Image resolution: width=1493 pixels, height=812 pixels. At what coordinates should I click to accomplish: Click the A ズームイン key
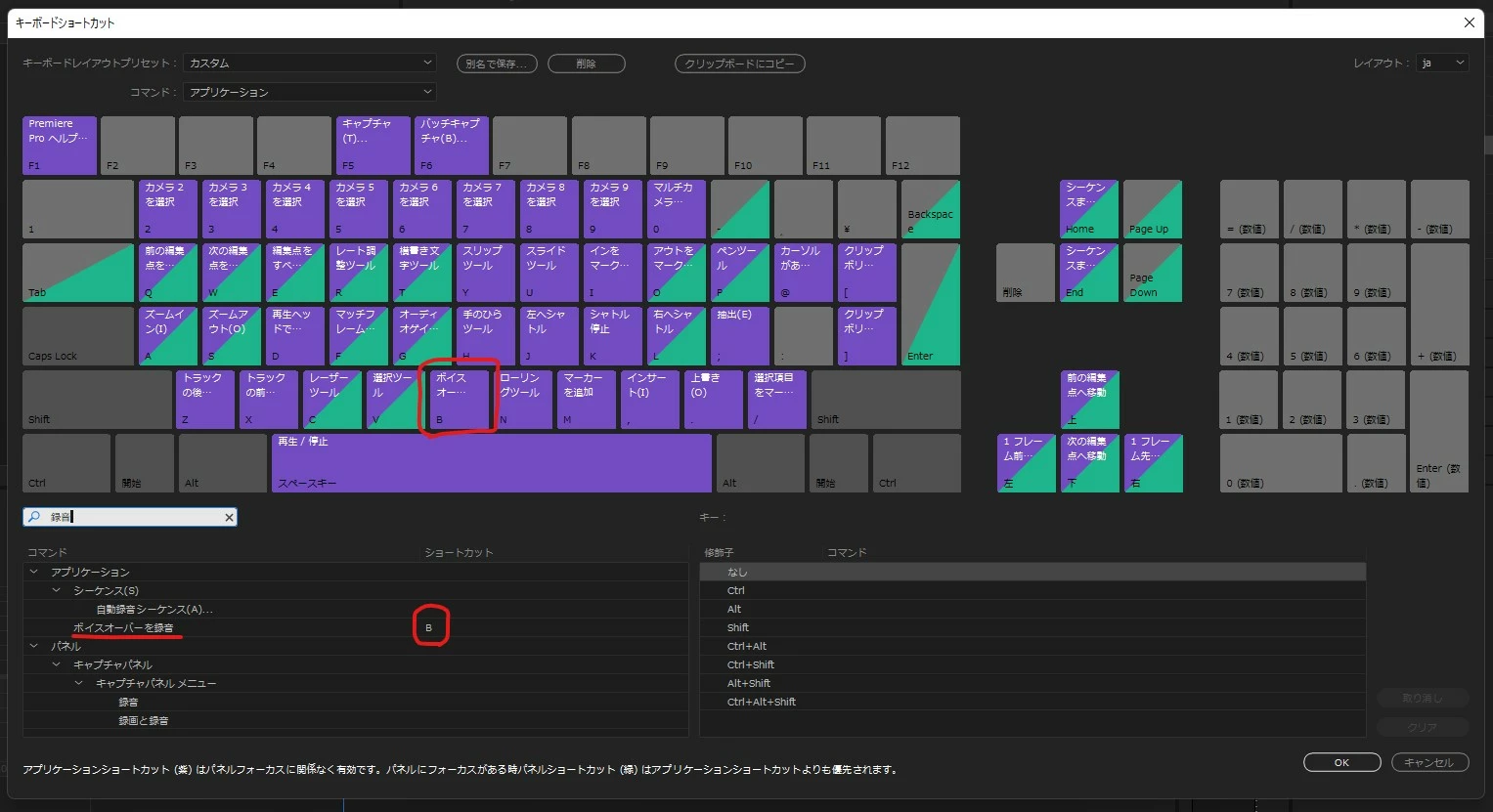click(x=168, y=336)
